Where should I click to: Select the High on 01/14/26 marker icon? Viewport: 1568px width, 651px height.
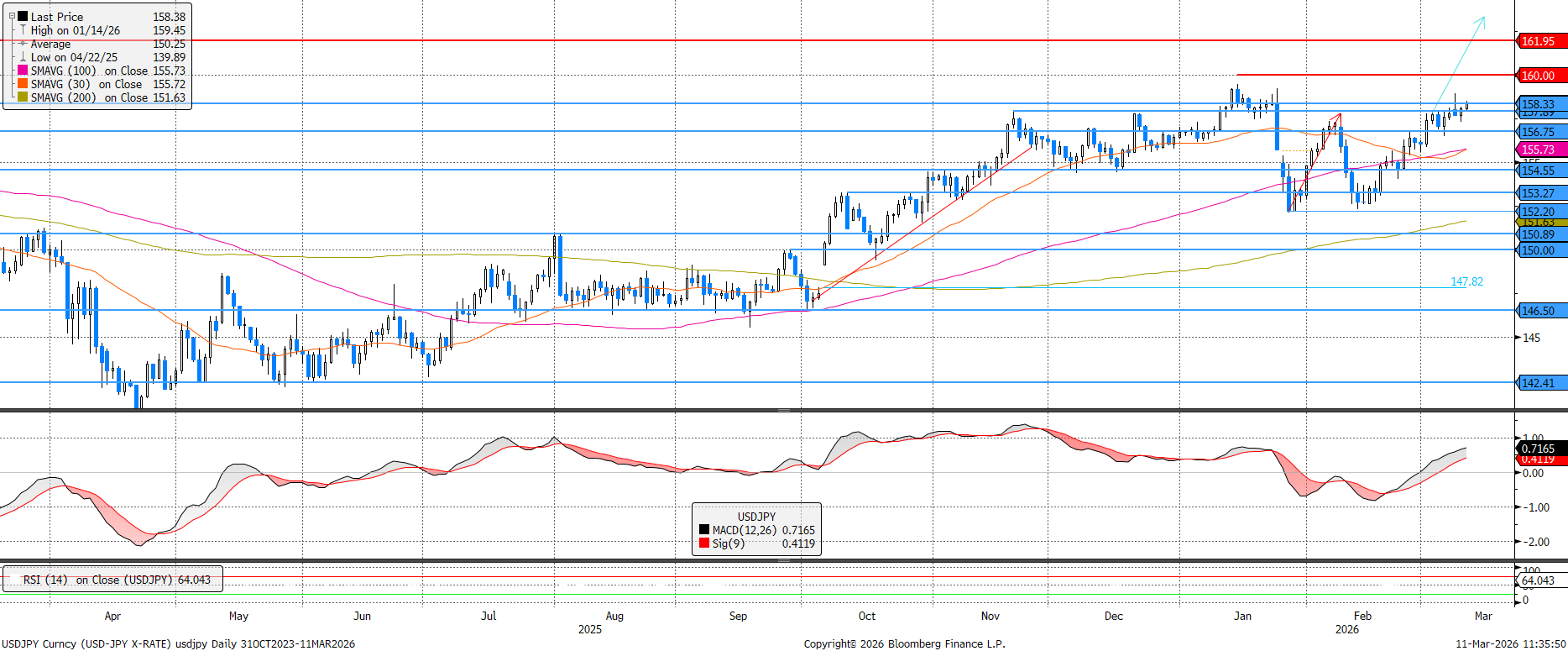[23, 30]
